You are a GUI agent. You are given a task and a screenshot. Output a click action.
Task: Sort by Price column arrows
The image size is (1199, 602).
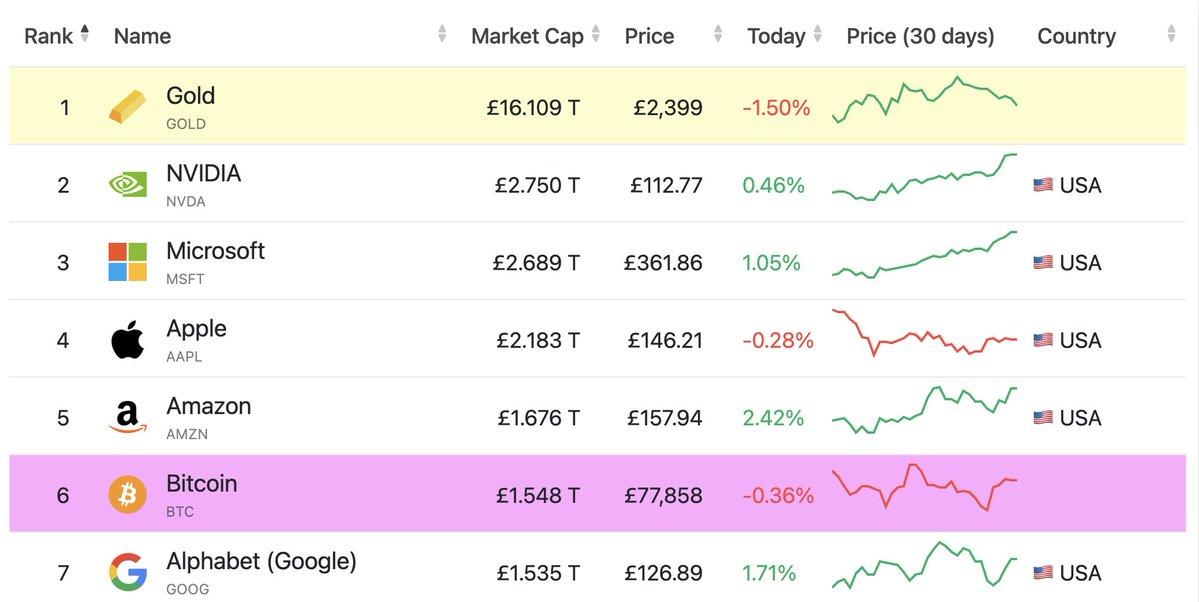pyautogui.click(x=718, y=35)
